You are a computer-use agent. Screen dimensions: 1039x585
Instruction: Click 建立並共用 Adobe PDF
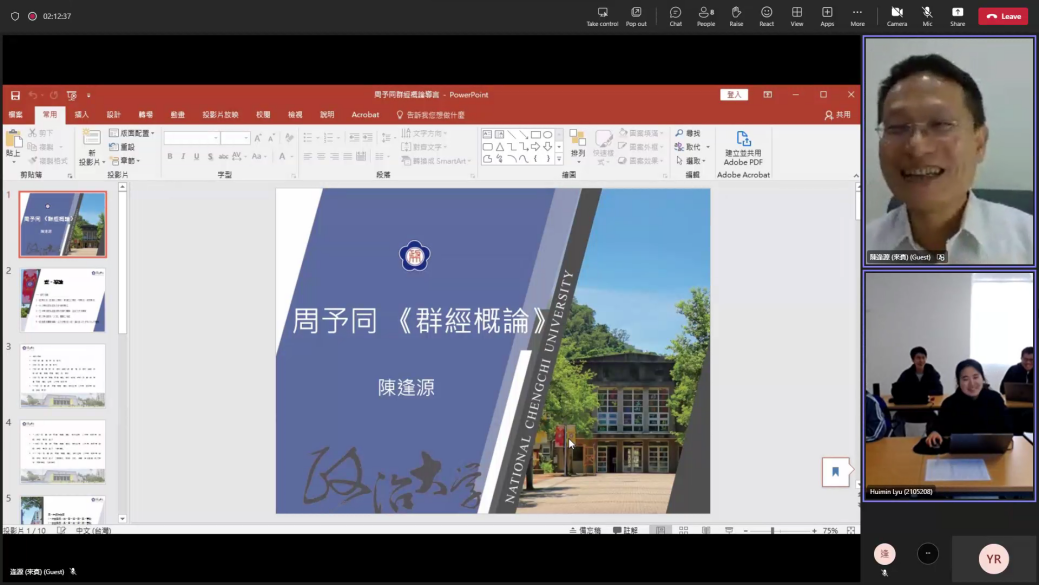pyautogui.click(x=743, y=148)
